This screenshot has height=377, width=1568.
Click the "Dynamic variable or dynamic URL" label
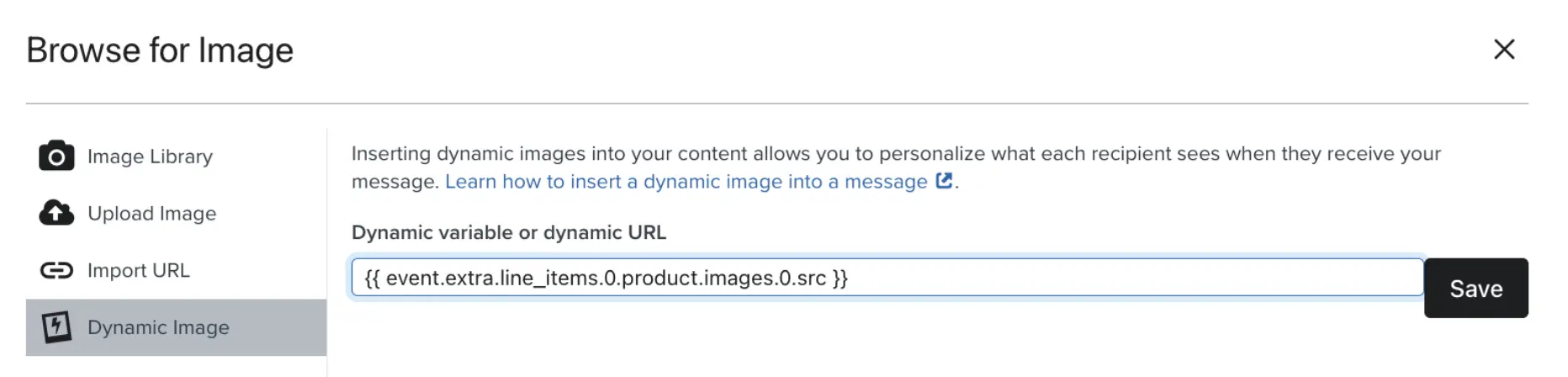click(x=508, y=232)
